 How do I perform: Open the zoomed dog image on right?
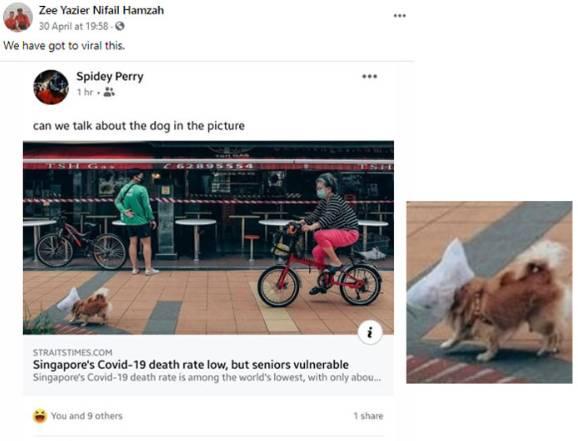[x=489, y=292]
